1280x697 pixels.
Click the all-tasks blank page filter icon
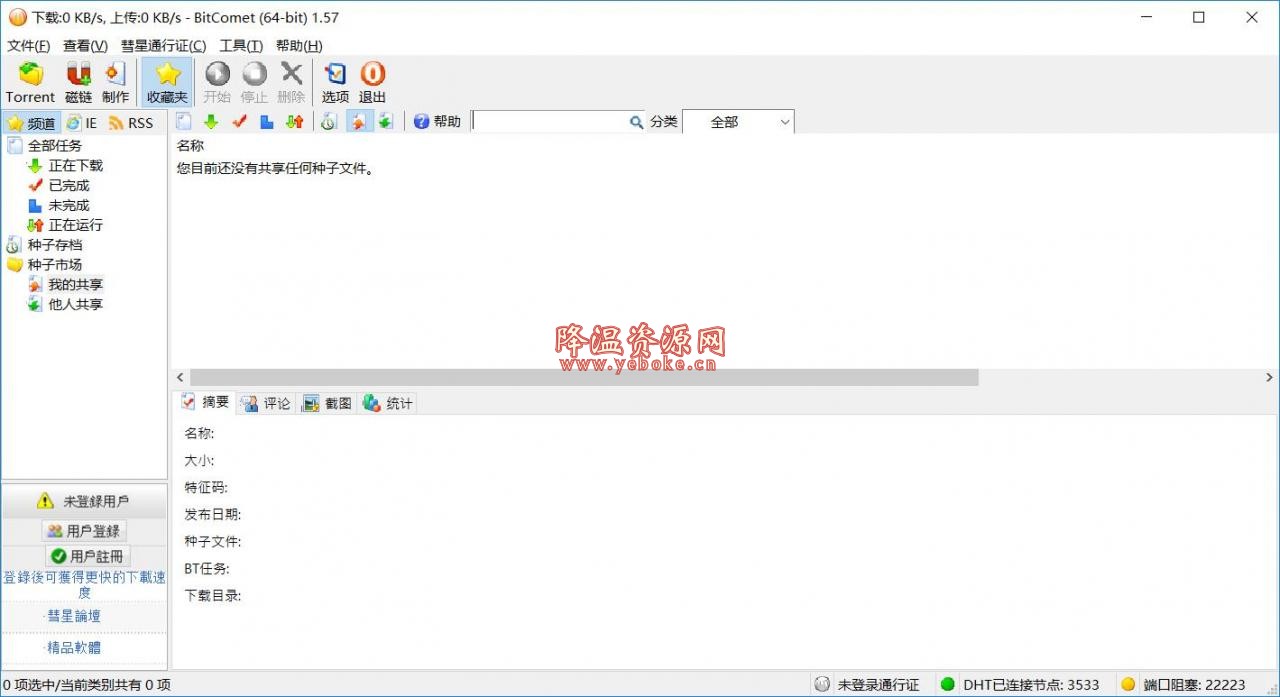[184, 122]
